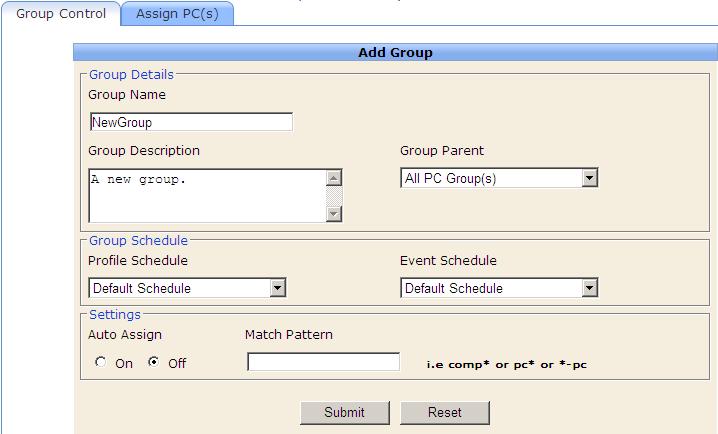Submit the new group form
The height and width of the screenshot is (434, 718).
[345, 412]
